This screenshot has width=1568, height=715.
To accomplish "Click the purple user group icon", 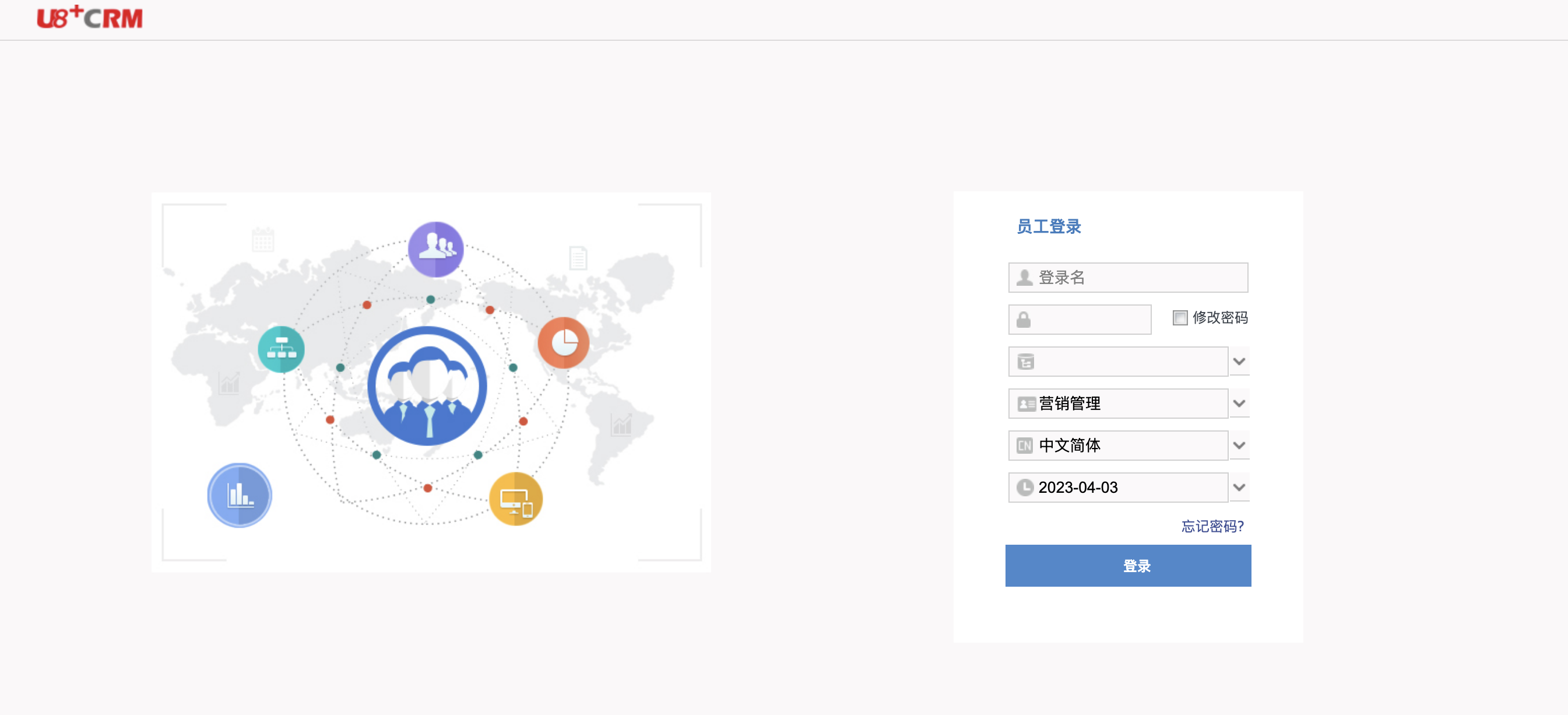I will pyautogui.click(x=435, y=249).
